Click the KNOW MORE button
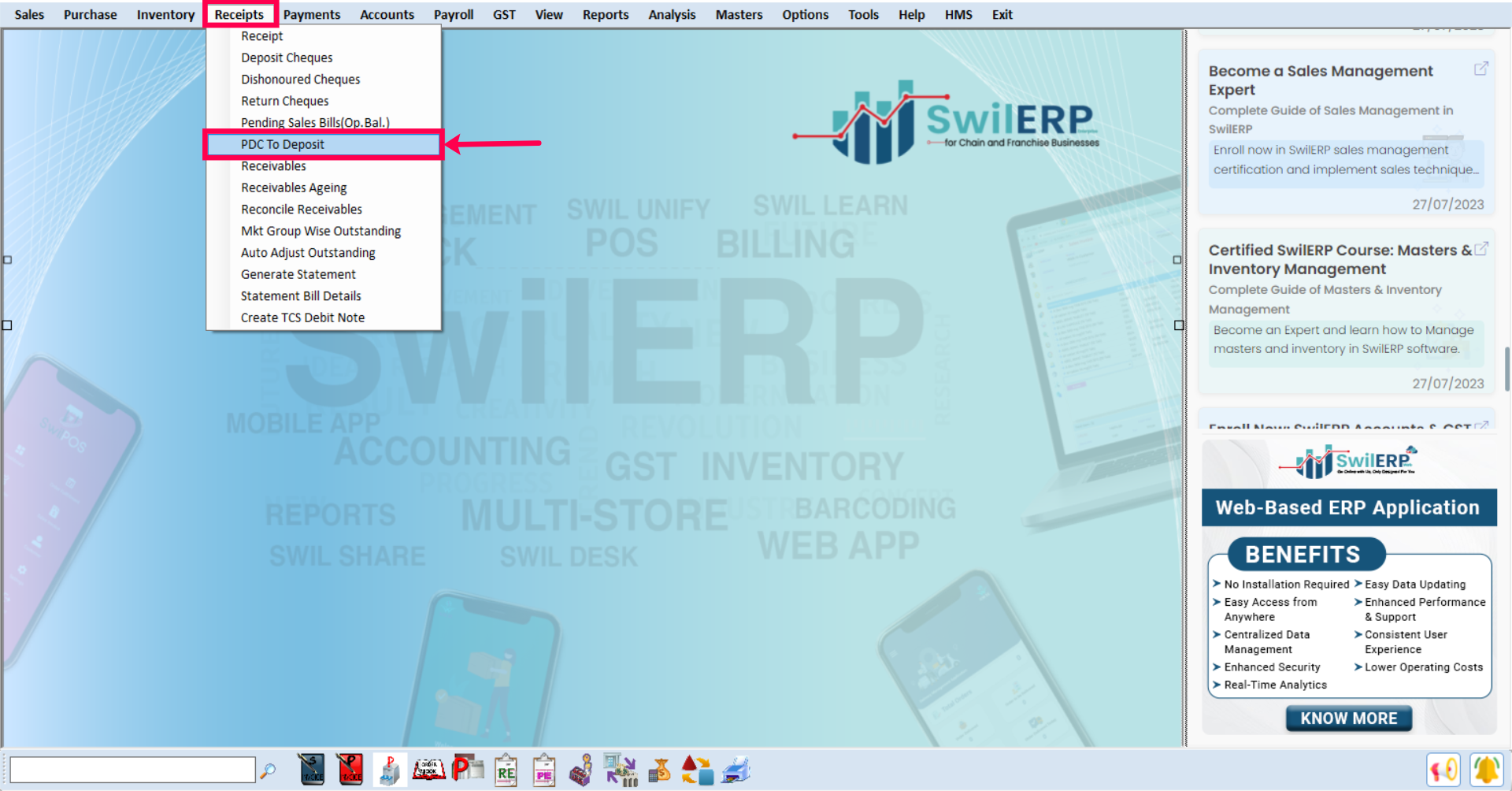Viewport: 1512px width, 791px height. point(1348,719)
